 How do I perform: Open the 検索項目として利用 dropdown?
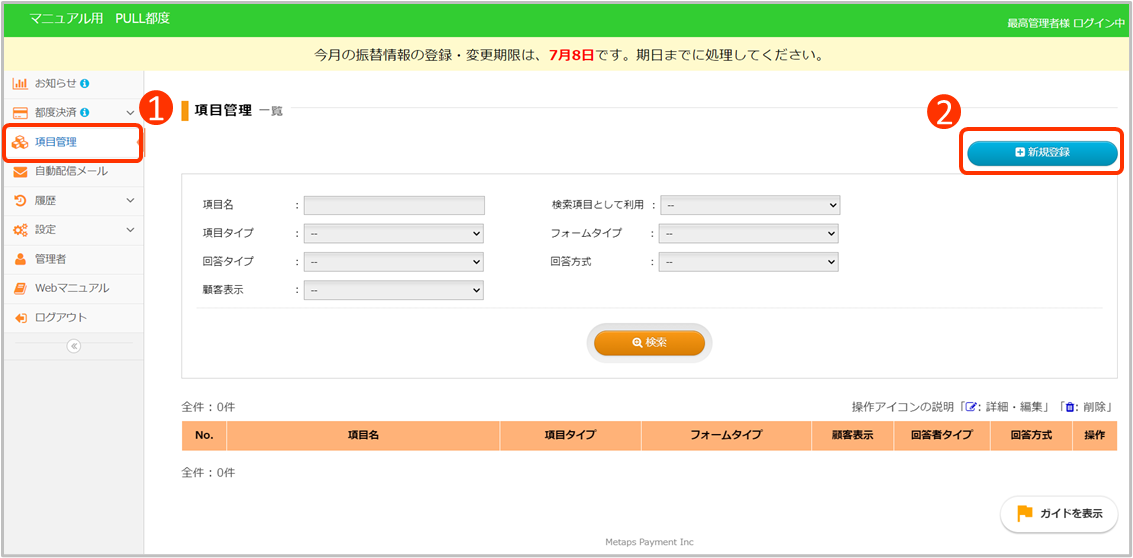[750, 205]
